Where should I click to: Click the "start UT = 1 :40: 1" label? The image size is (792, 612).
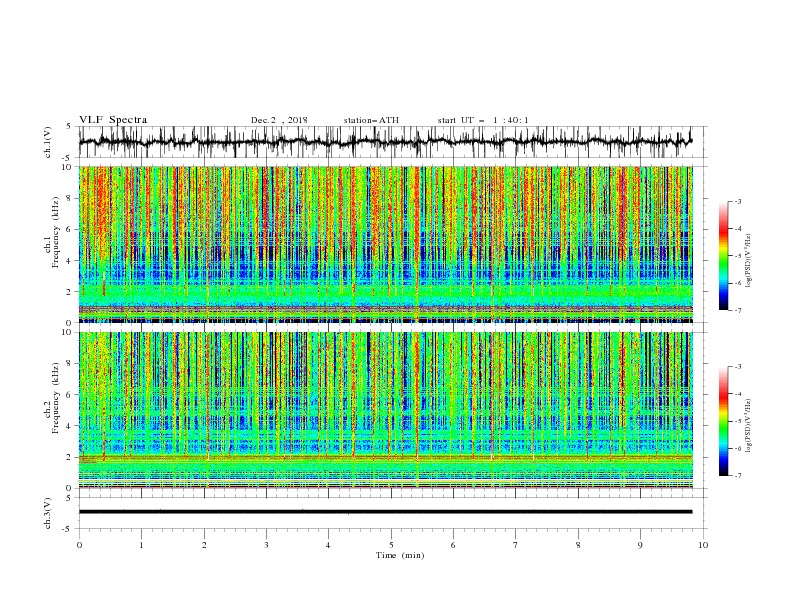pyautogui.click(x=483, y=120)
